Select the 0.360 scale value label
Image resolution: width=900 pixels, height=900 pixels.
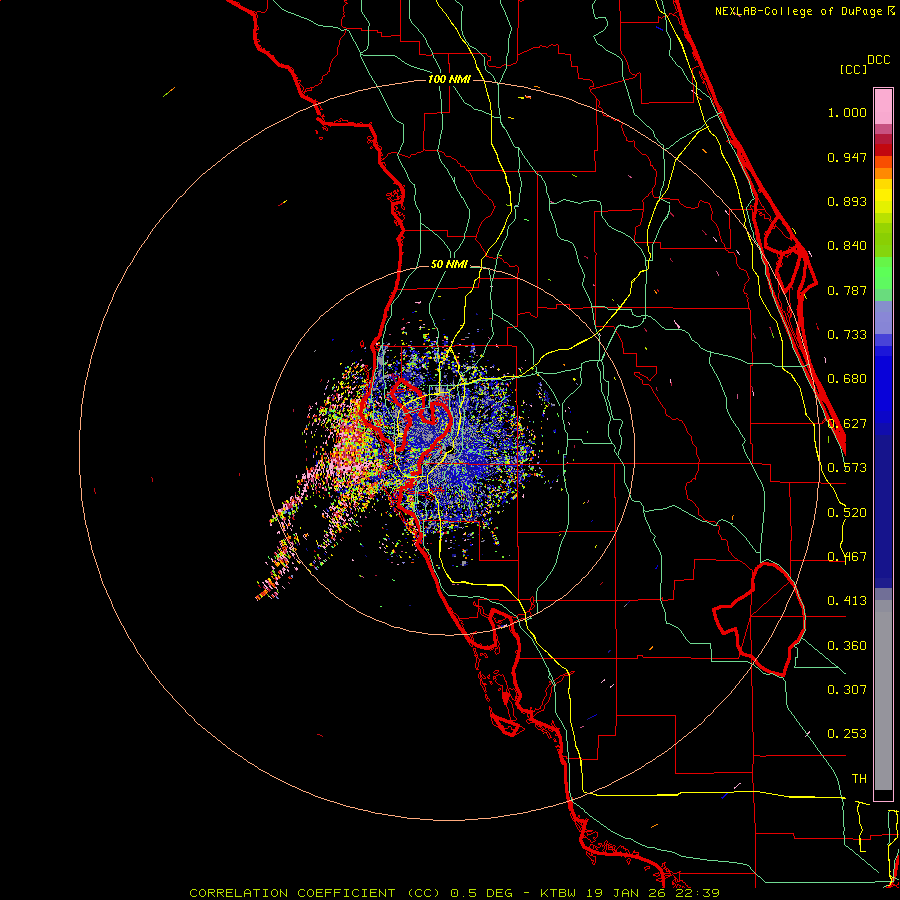pos(847,646)
